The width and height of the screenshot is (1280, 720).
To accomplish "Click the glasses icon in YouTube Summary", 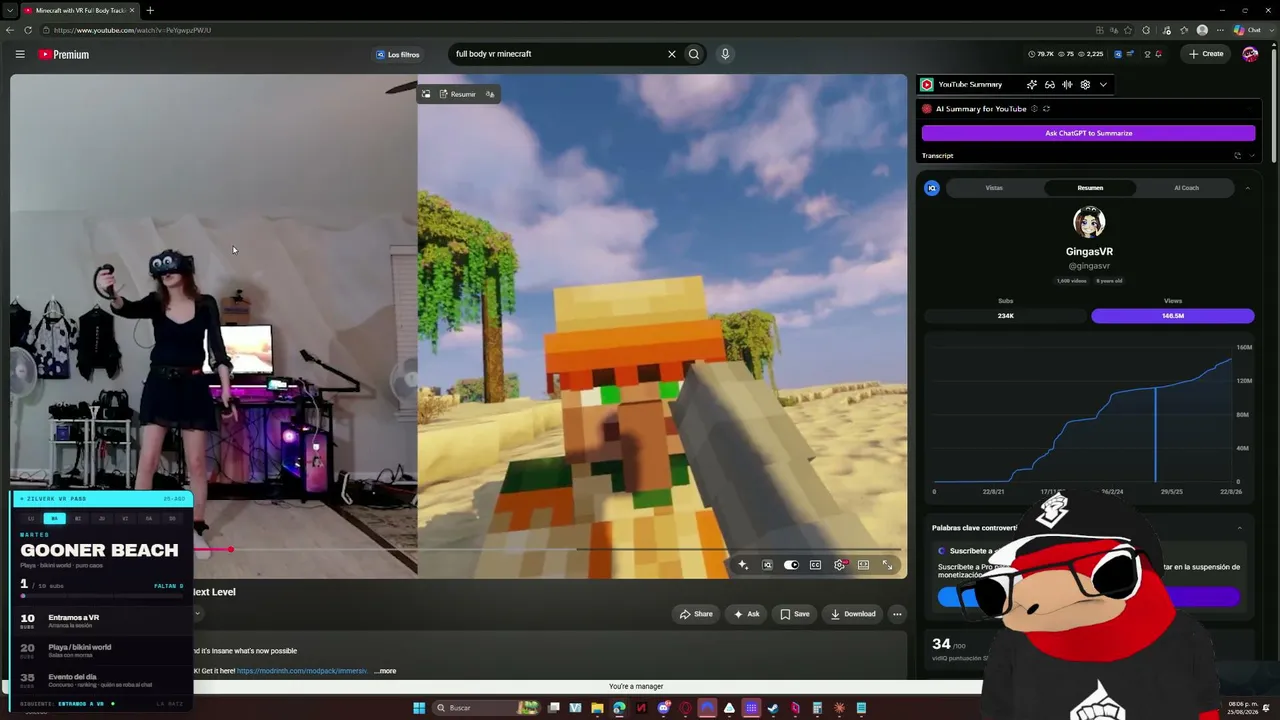I will (1050, 85).
